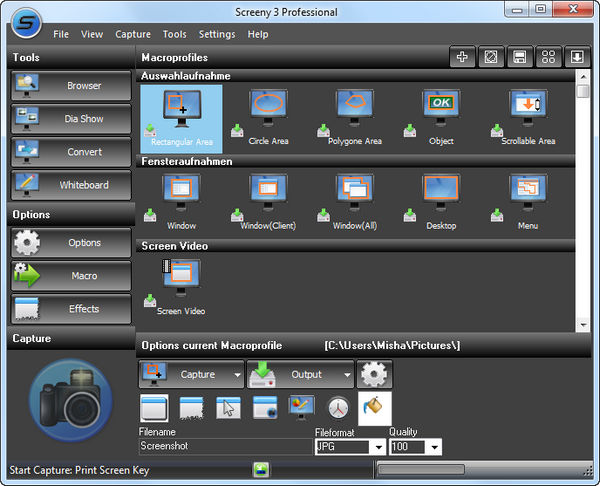Toggle the timer delay clock option
600x486 pixels.
(338, 408)
